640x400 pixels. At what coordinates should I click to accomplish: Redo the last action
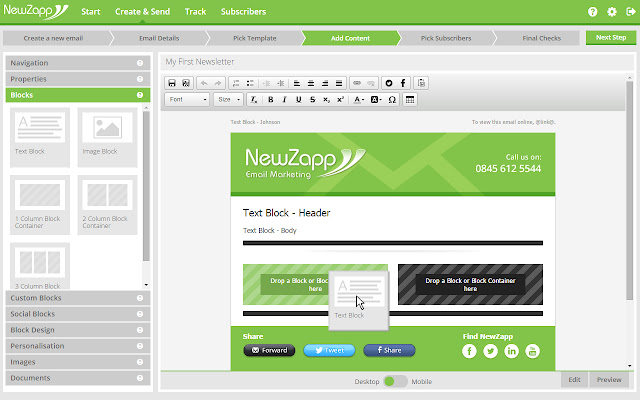[218, 83]
